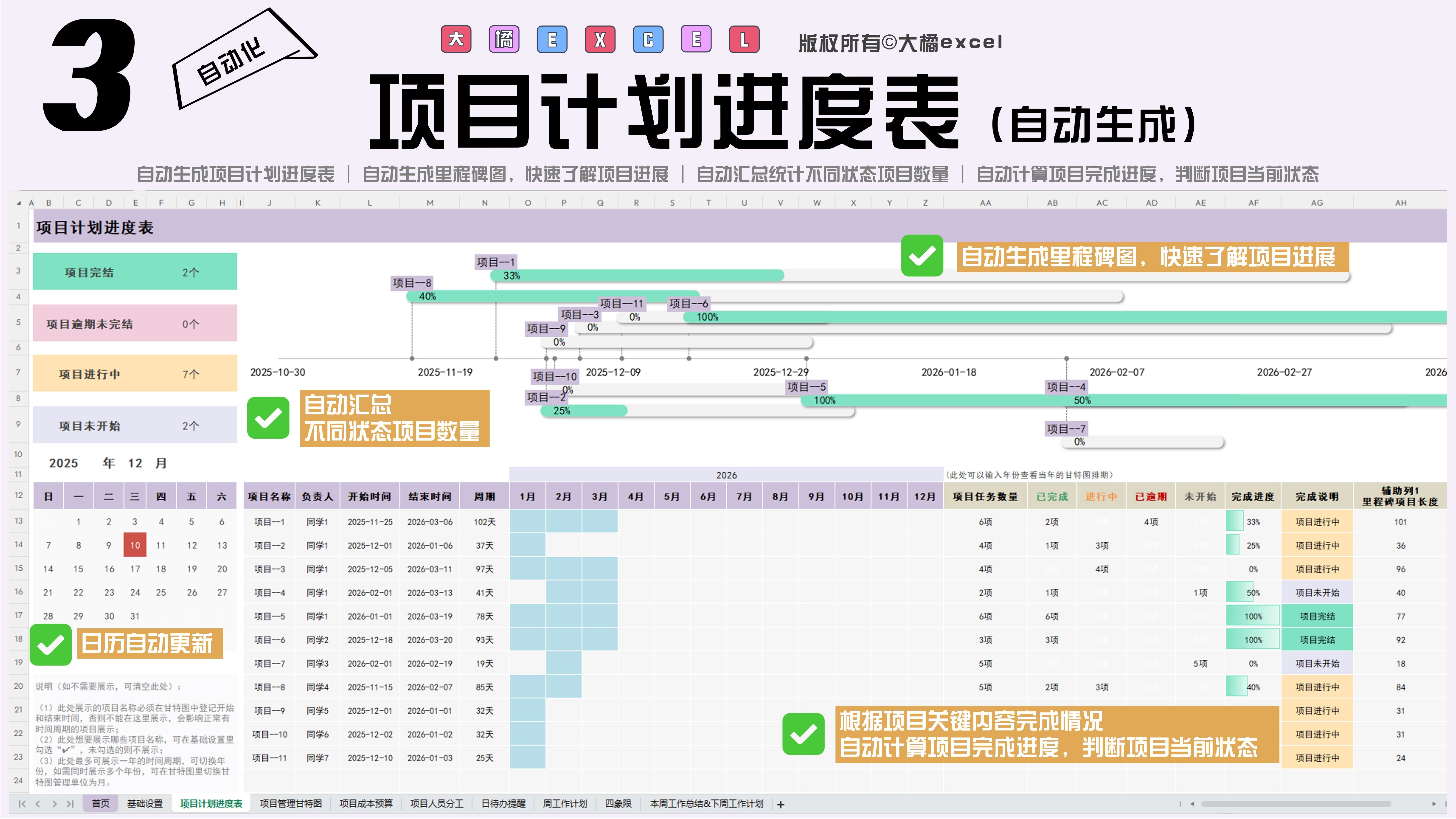The height and width of the screenshot is (819, 1456).
Task: Click previous sheet navigation arrow
Action: (38, 804)
